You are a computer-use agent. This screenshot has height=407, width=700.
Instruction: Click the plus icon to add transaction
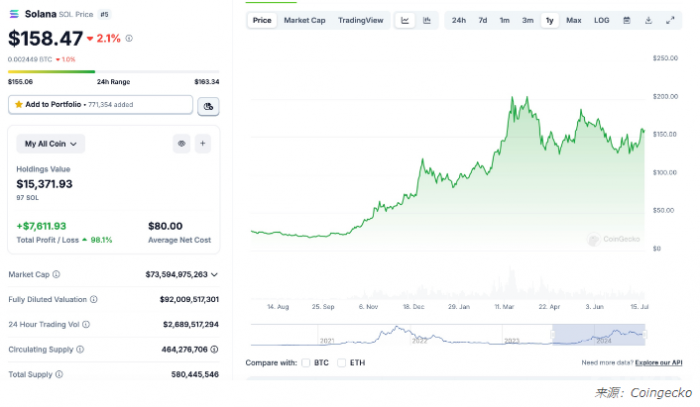click(x=203, y=144)
